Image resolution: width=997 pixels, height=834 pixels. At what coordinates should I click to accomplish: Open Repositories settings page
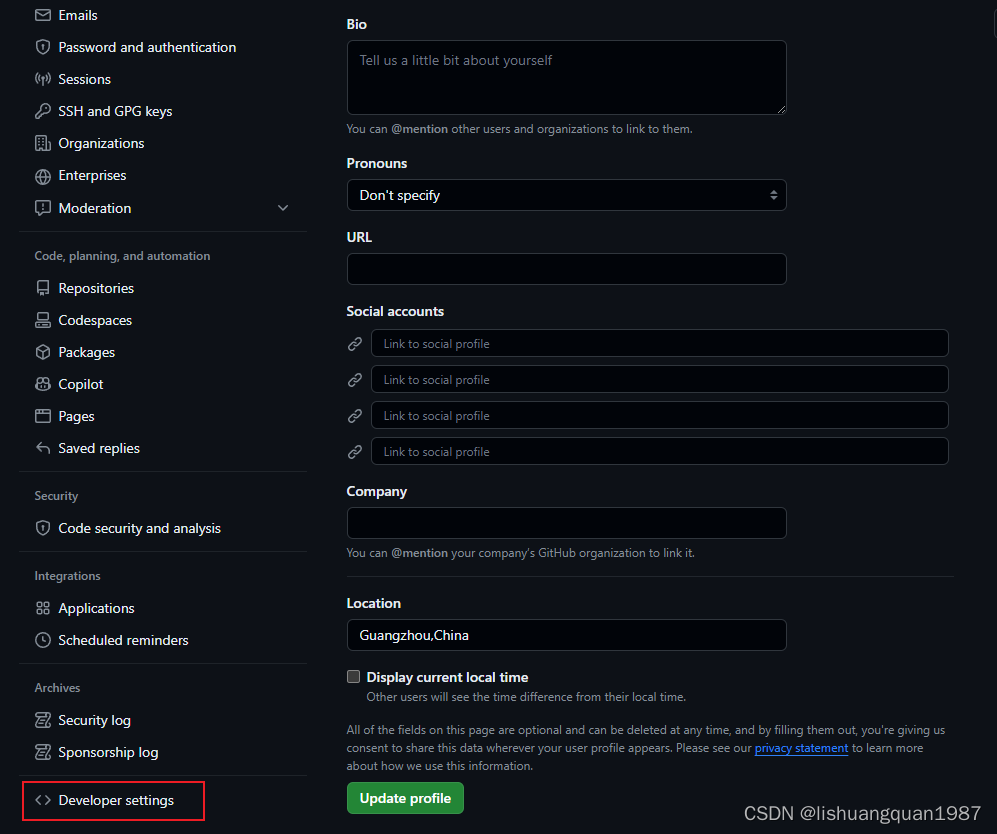96,288
